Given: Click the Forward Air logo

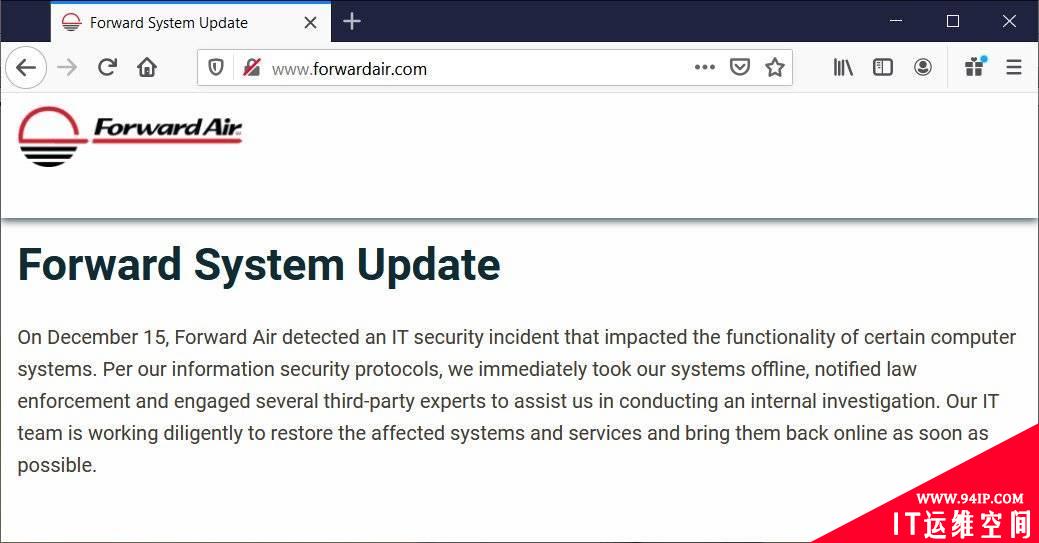Looking at the screenshot, I should (x=131, y=136).
